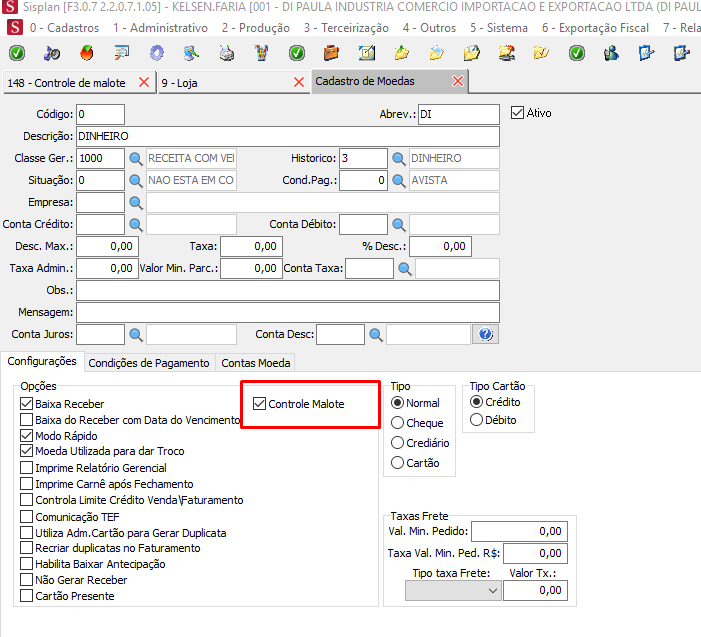
Task: Click the music notes toolbar icon
Action: (x=52, y=53)
